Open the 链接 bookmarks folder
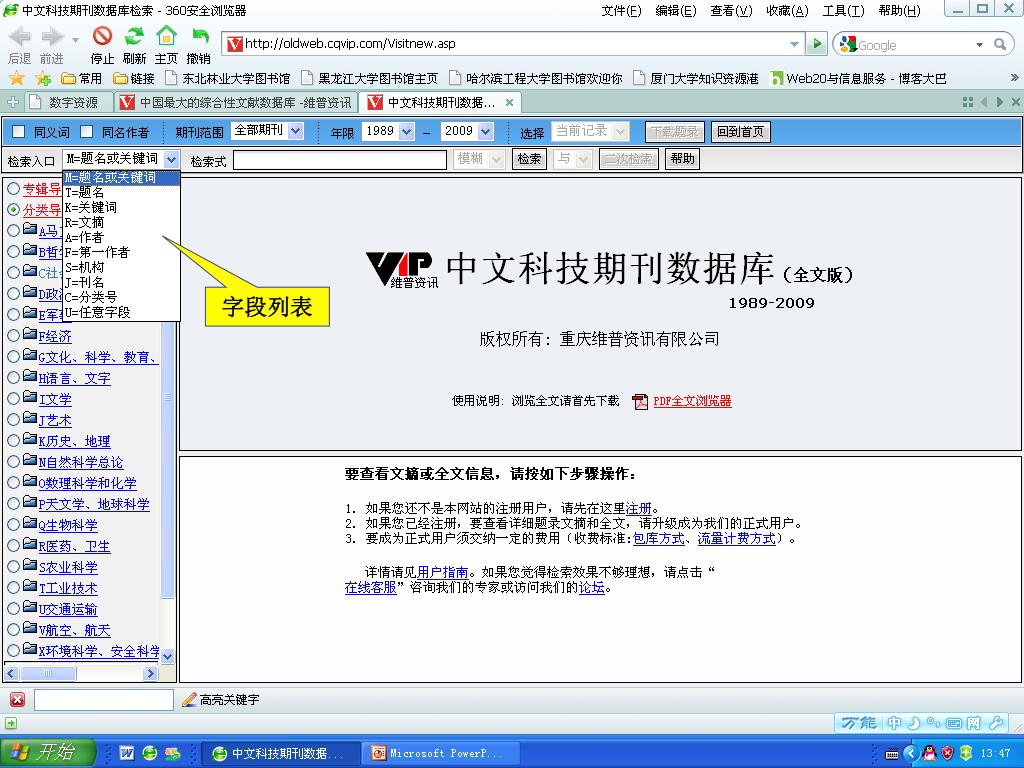This screenshot has height=768, width=1024. [x=134, y=78]
